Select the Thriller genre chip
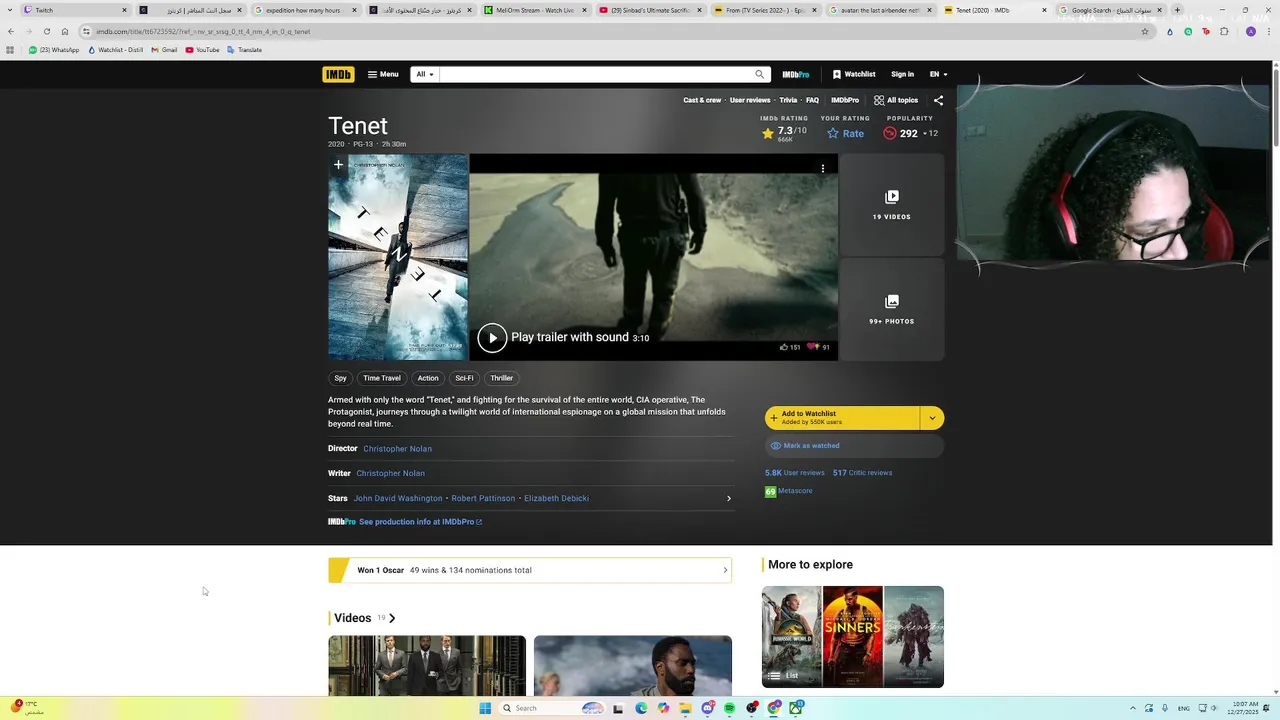Viewport: 1280px width, 720px height. pyautogui.click(x=501, y=378)
